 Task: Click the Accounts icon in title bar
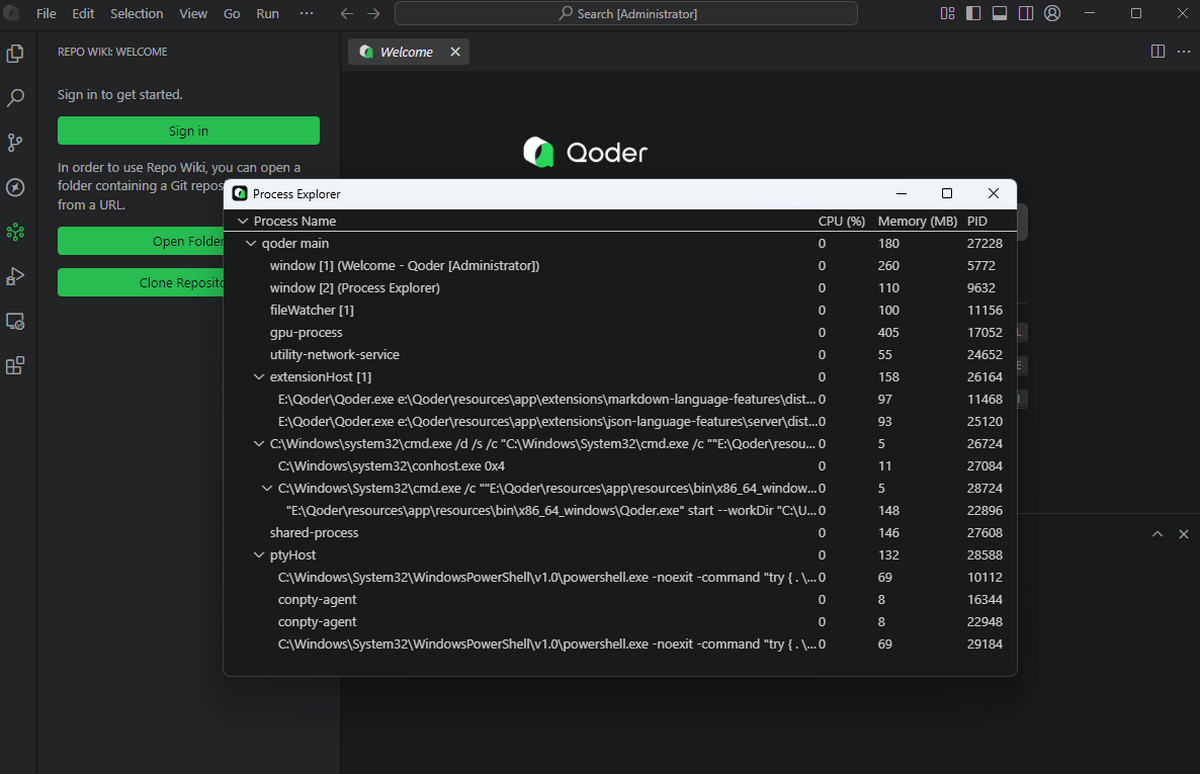click(1052, 14)
